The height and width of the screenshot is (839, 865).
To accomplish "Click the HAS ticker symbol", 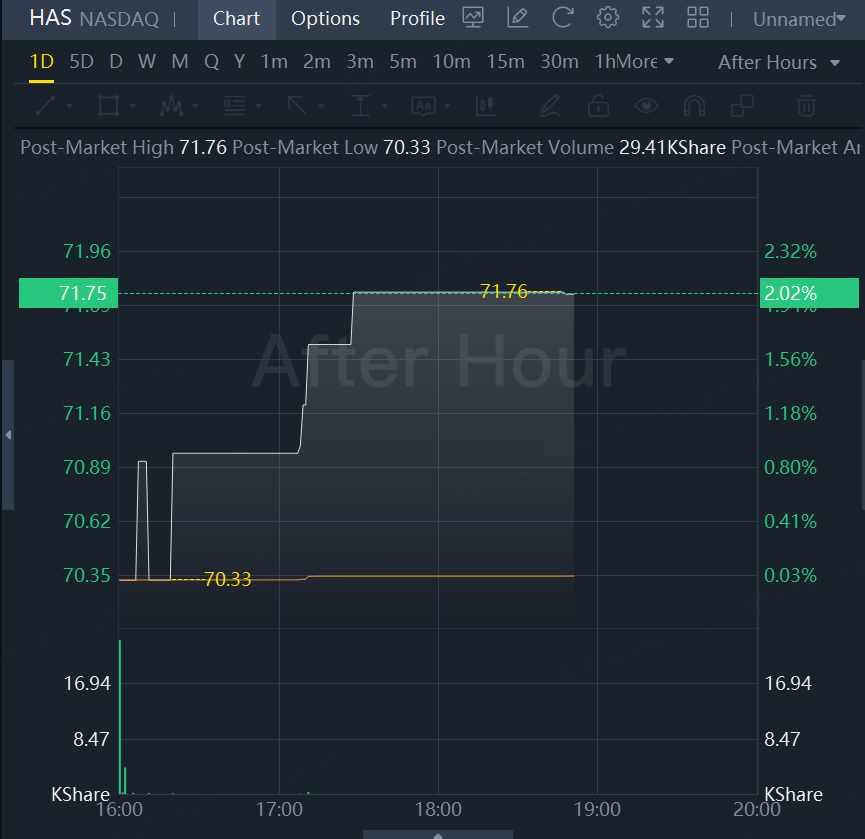I will point(49,19).
